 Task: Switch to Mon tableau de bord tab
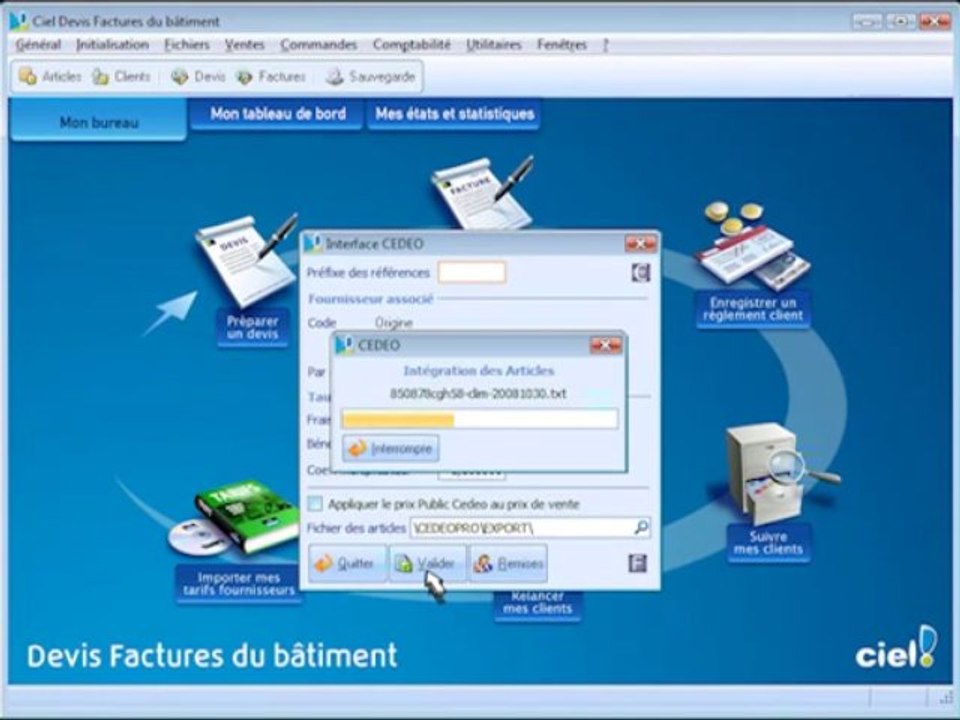tap(277, 114)
